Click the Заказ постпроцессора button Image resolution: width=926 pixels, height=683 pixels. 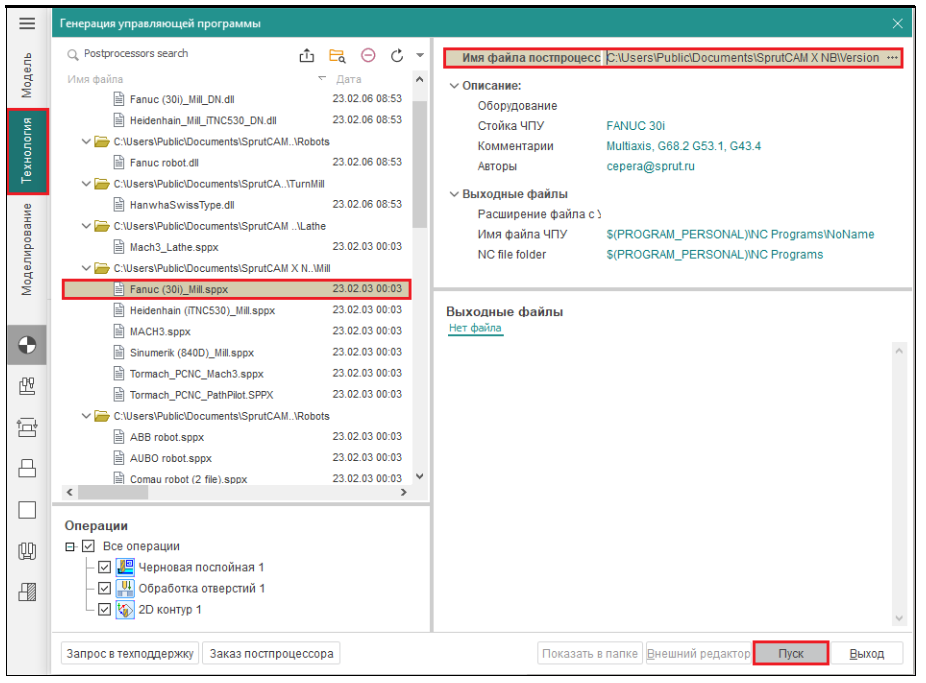point(271,654)
